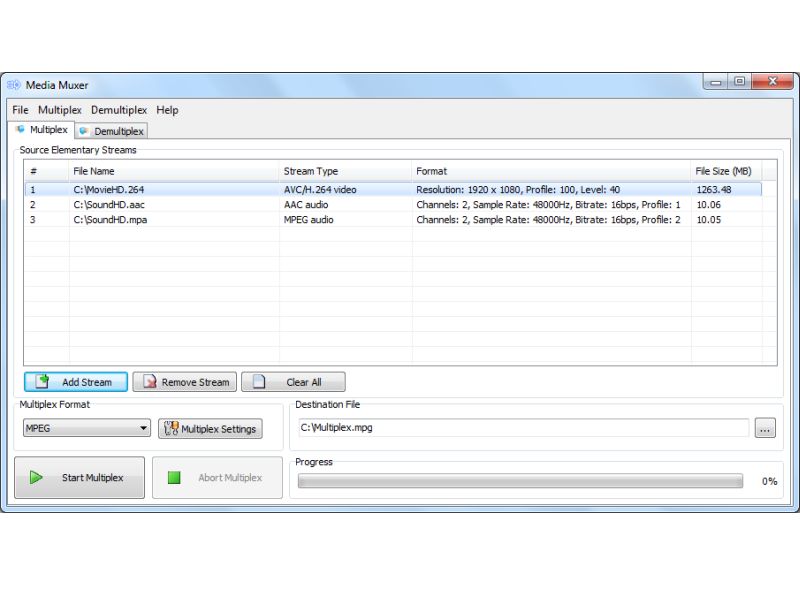Click the Multiplex Settings tools icon
The width and height of the screenshot is (800, 600).
[x=171, y=429]
